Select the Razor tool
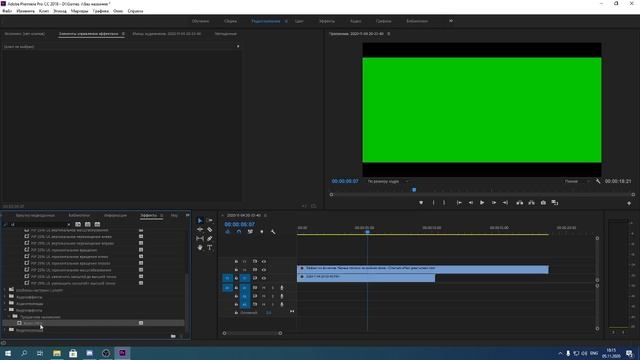640x360 pixels. pos(209,229)
